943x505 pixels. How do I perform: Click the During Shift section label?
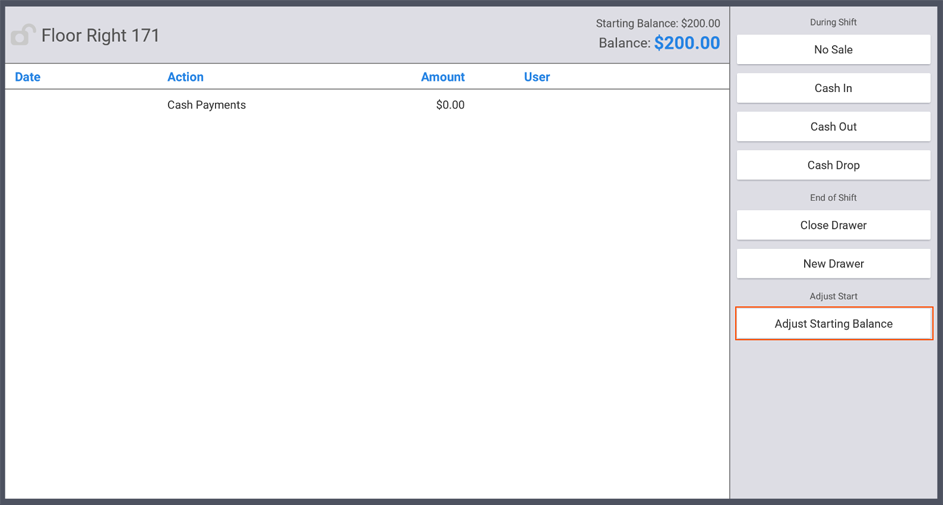pyautogui.click(x=833, y=22)
